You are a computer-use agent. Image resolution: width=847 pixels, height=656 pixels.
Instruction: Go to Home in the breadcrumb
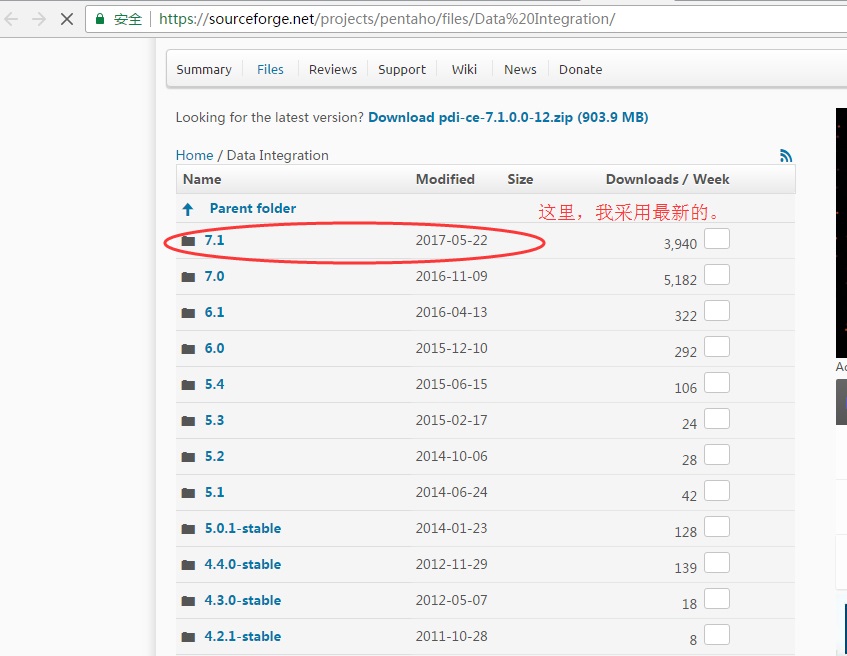tap(194, 156)
